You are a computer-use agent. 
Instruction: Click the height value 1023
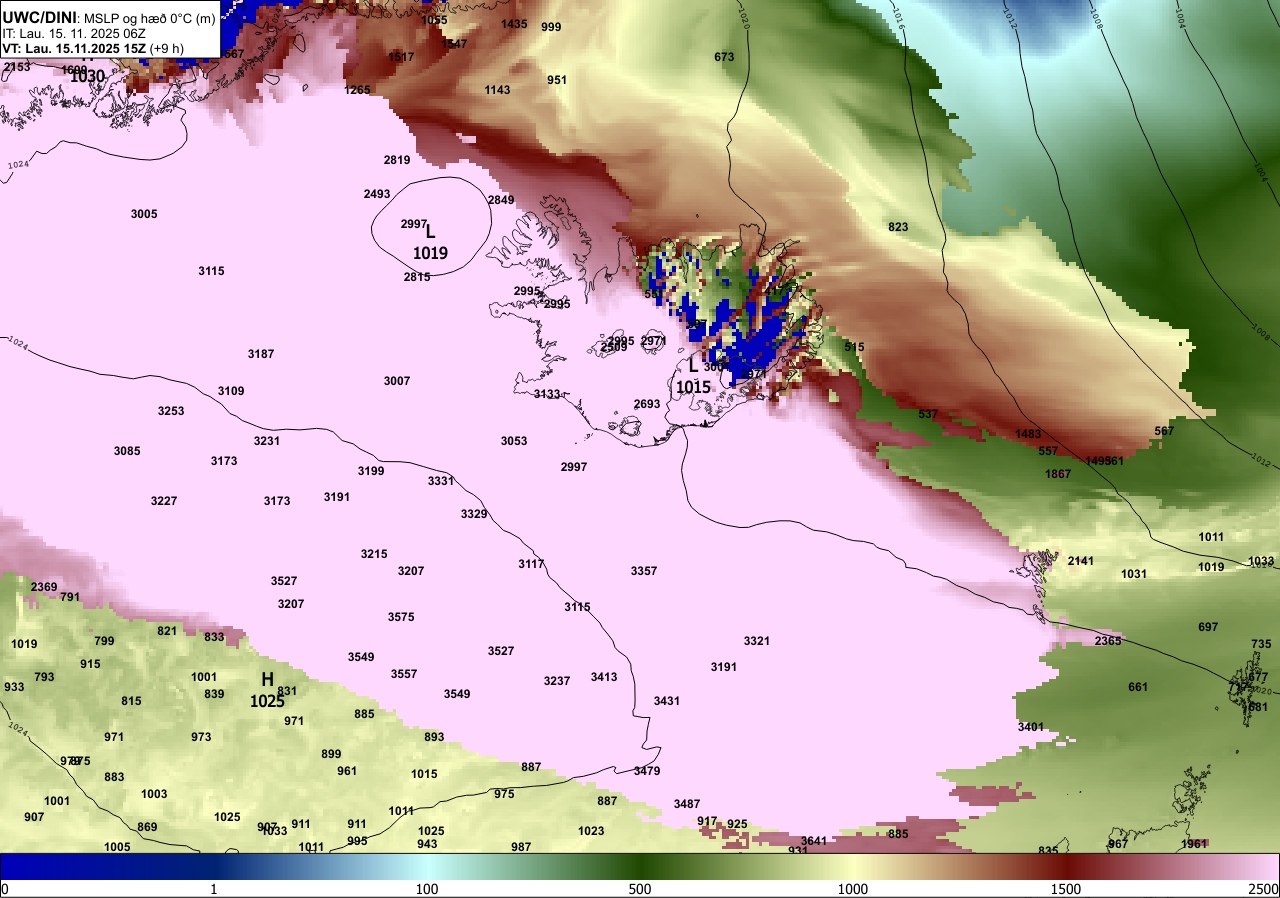[591, 831]
